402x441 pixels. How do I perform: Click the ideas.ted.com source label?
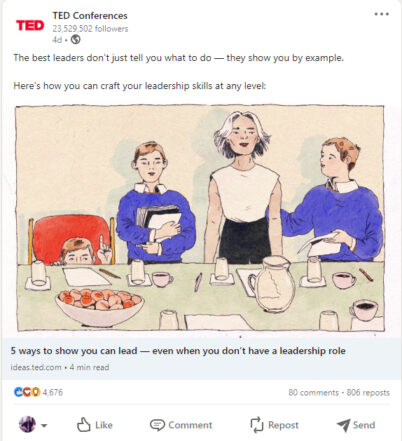coord(36,367)
